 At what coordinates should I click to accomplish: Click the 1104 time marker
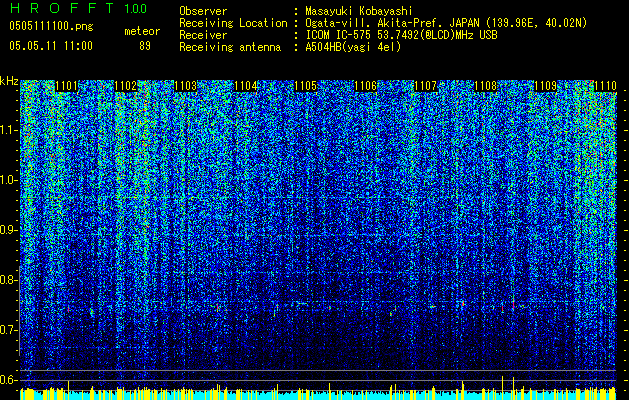(246, 86)
